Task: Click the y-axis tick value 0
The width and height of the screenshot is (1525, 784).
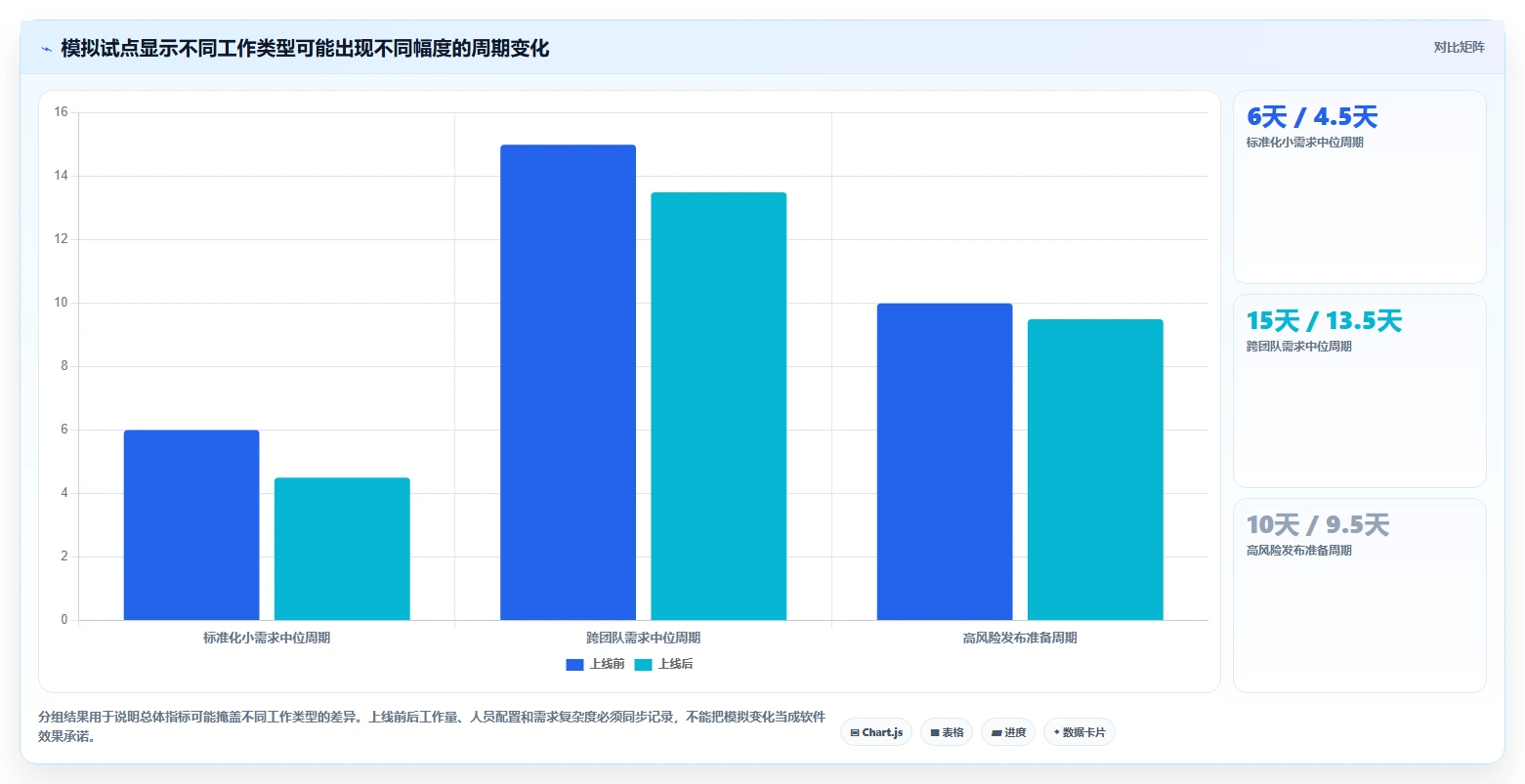Action: (x=64, y=620)
